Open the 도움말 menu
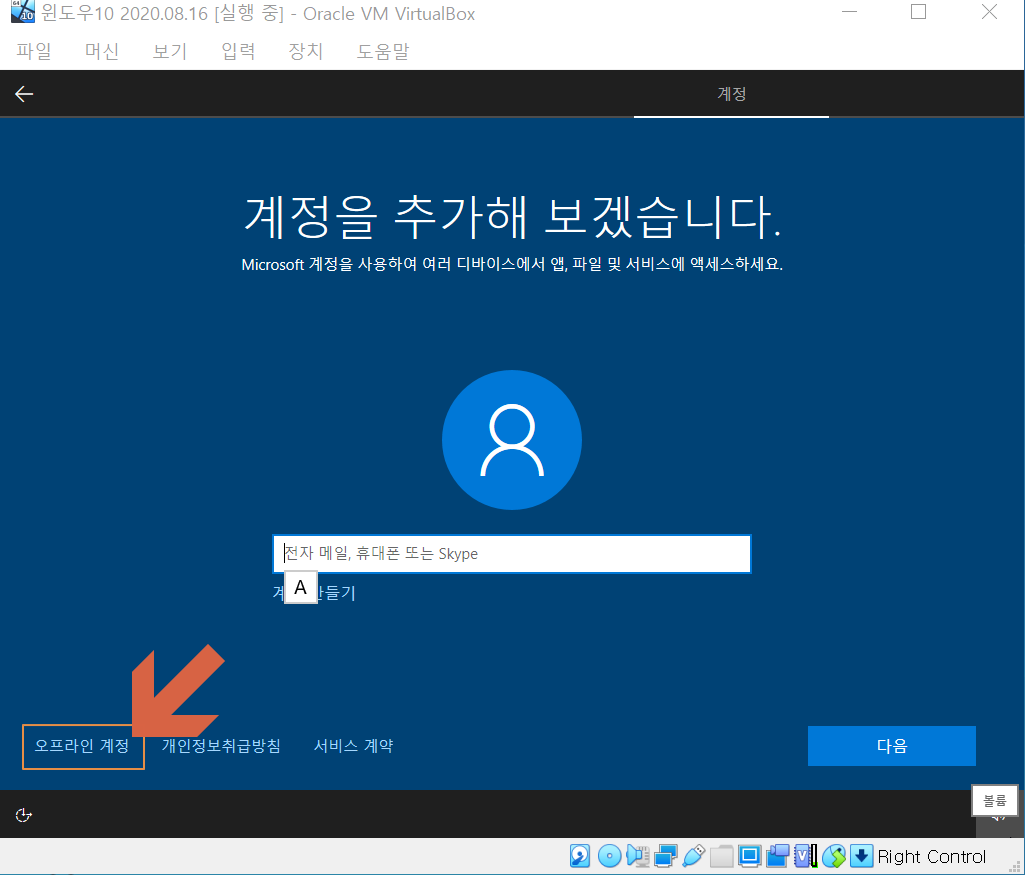 (383, 51)
